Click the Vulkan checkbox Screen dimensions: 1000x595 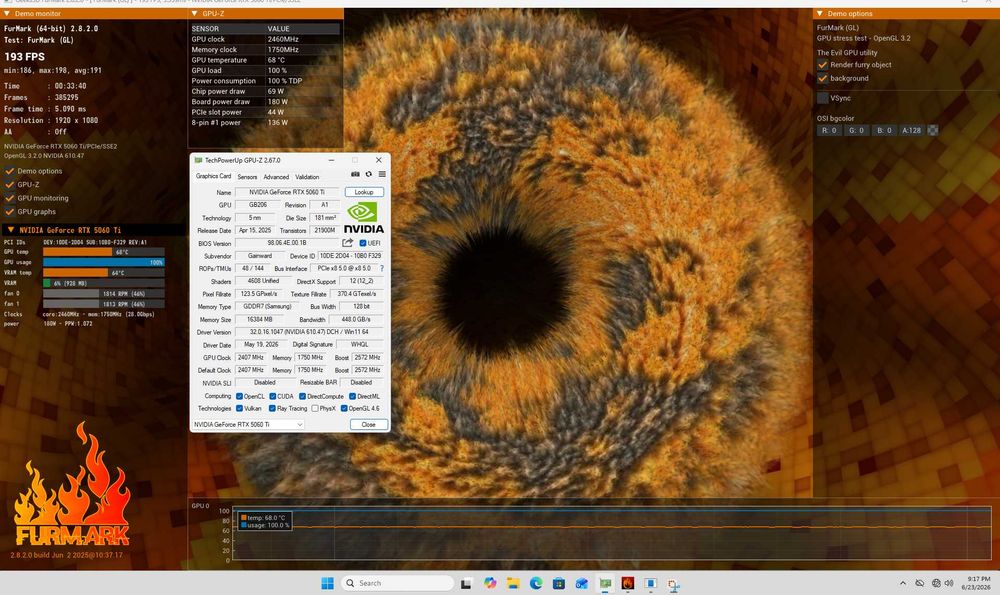[239, 408]
